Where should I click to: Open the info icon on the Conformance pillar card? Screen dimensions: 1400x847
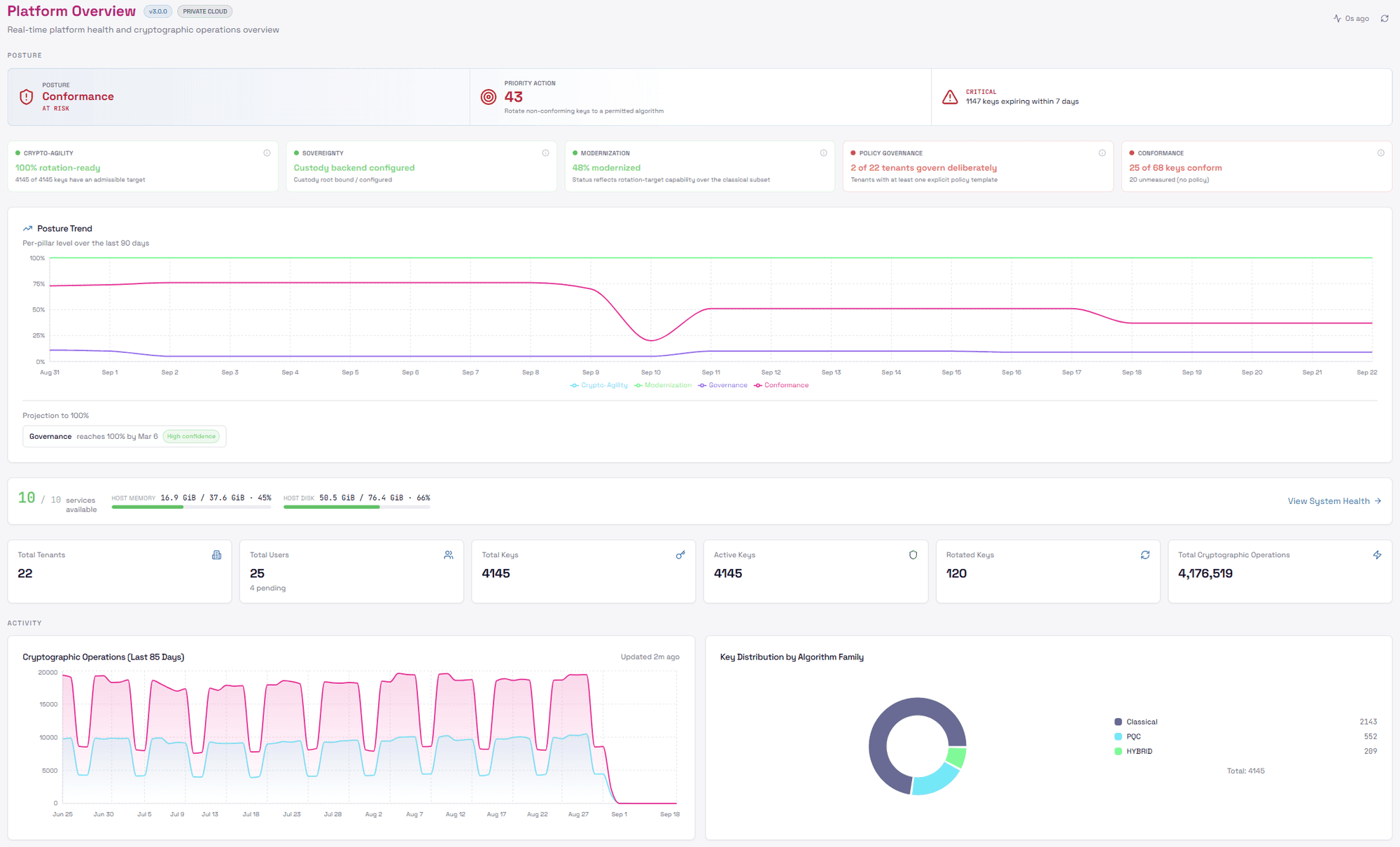[x=1380, y=153]
